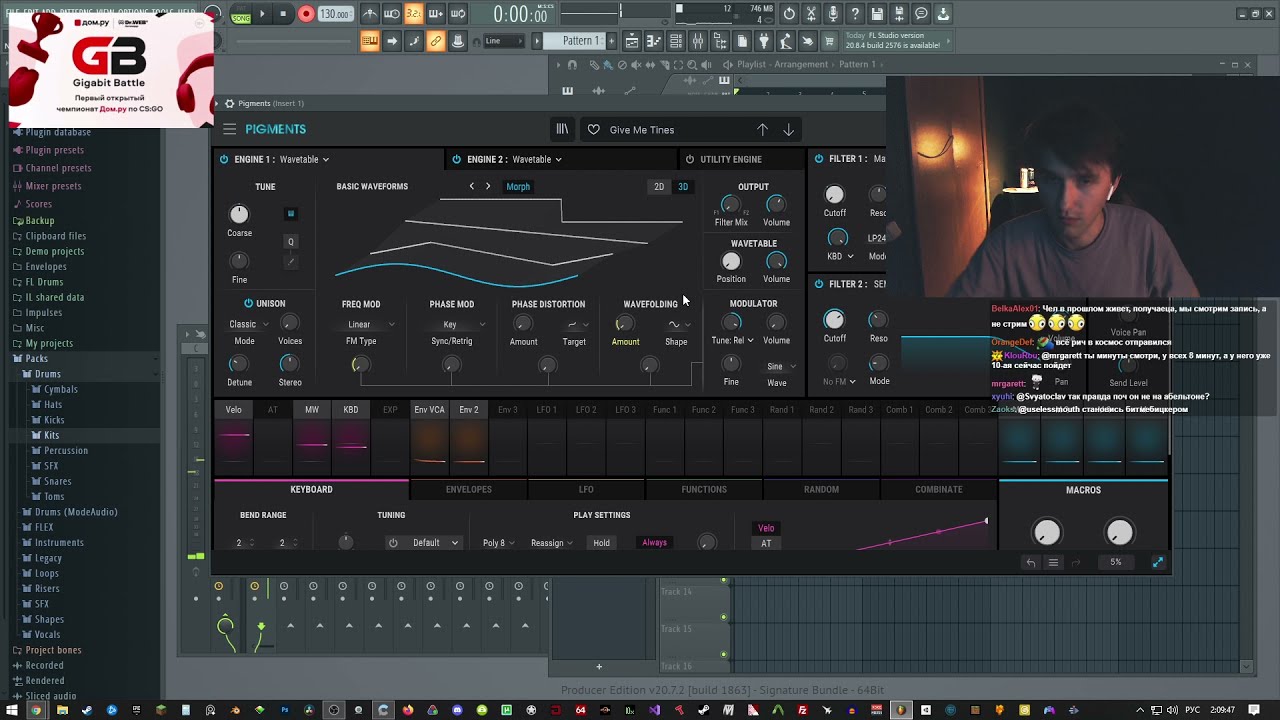Open the Envelopes tab

tap(468, 489)
